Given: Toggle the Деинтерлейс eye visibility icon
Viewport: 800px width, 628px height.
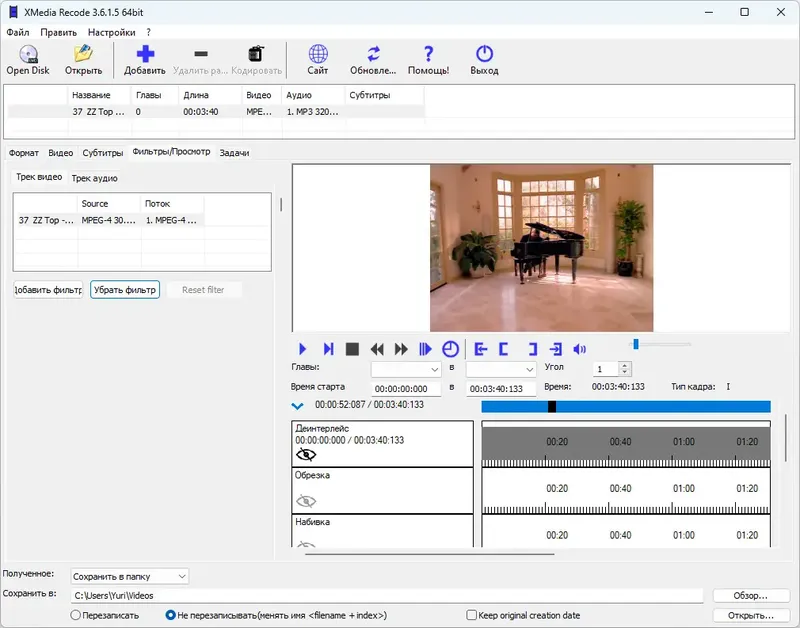Looking at the screenshot, I should coord(306,454).
